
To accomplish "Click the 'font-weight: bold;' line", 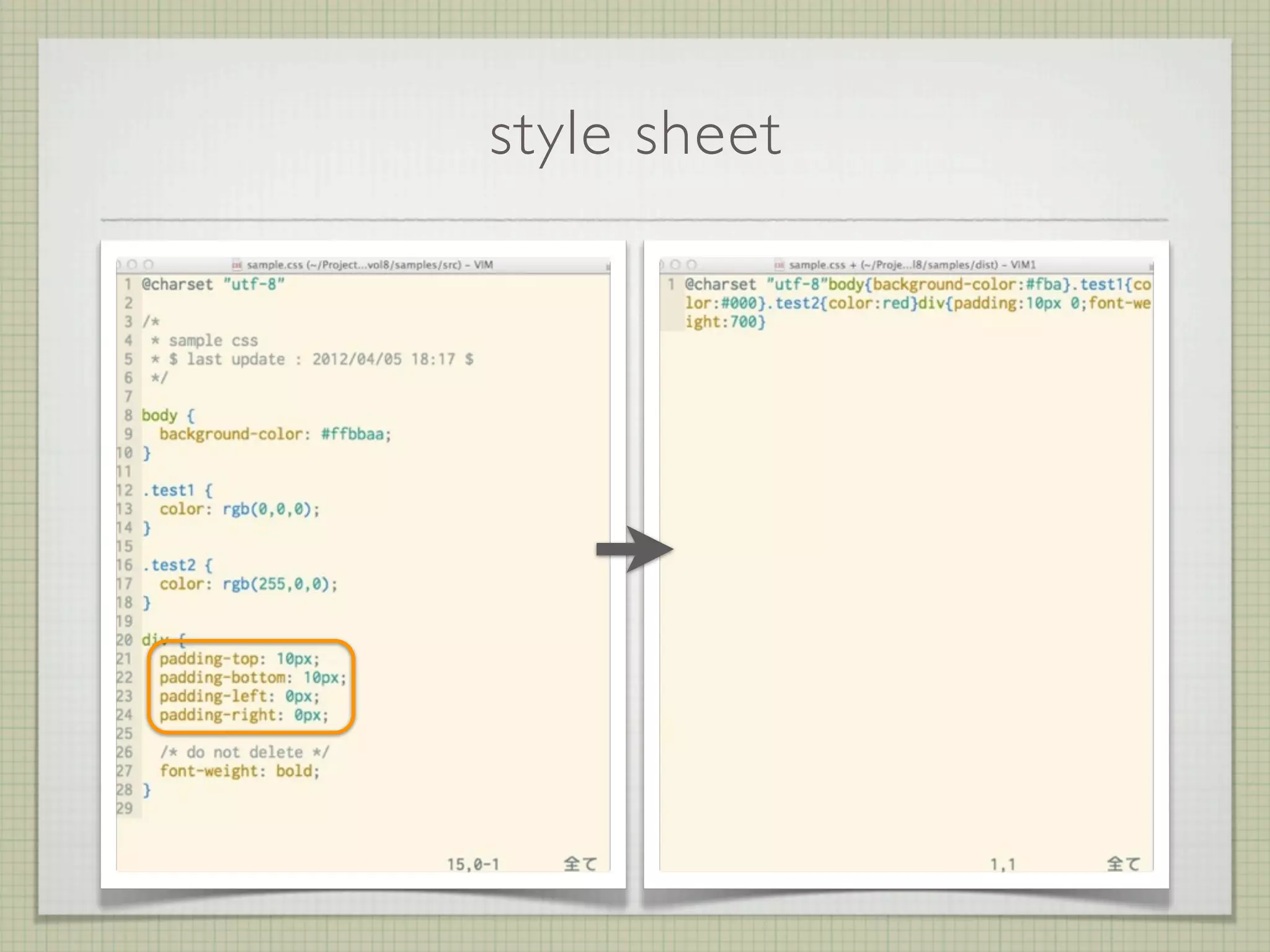I will click(240, 771).
